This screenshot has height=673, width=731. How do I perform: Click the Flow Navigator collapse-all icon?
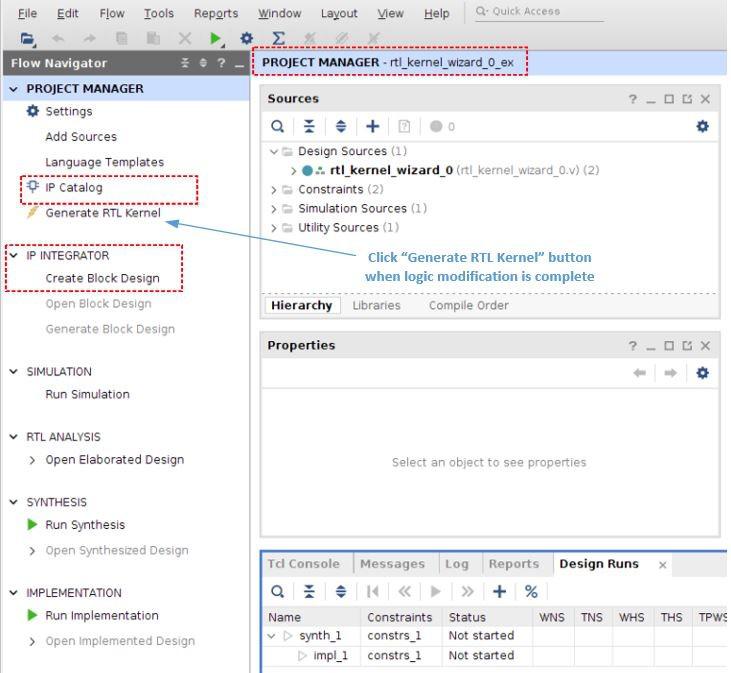click(185, 63)
